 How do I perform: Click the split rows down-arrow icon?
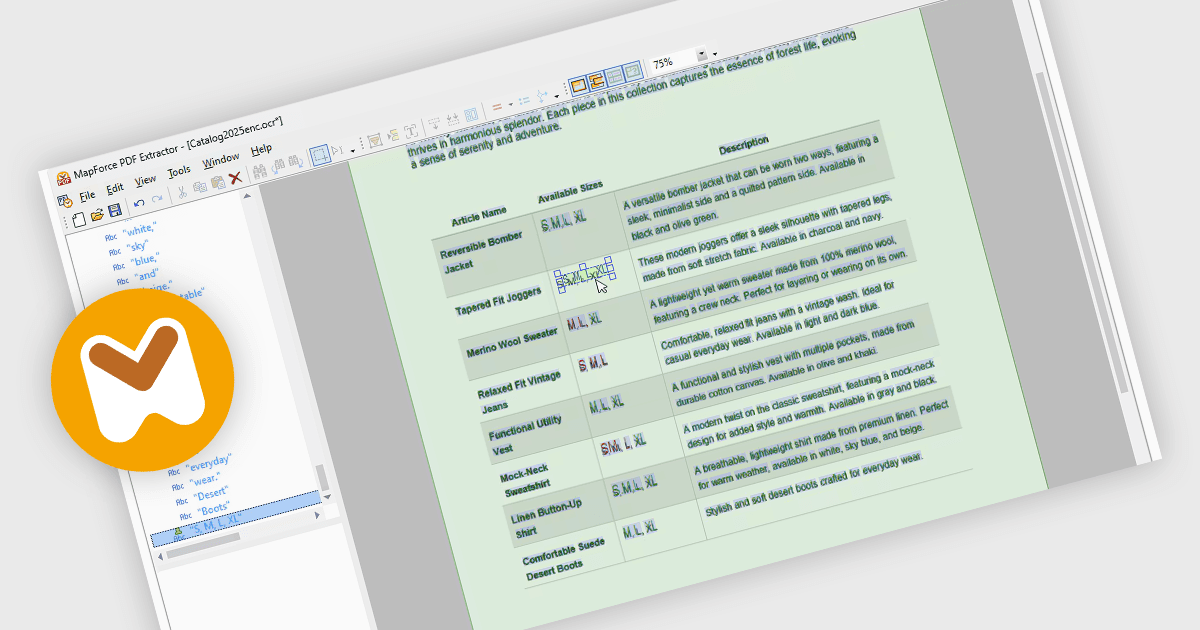point(434,123)
